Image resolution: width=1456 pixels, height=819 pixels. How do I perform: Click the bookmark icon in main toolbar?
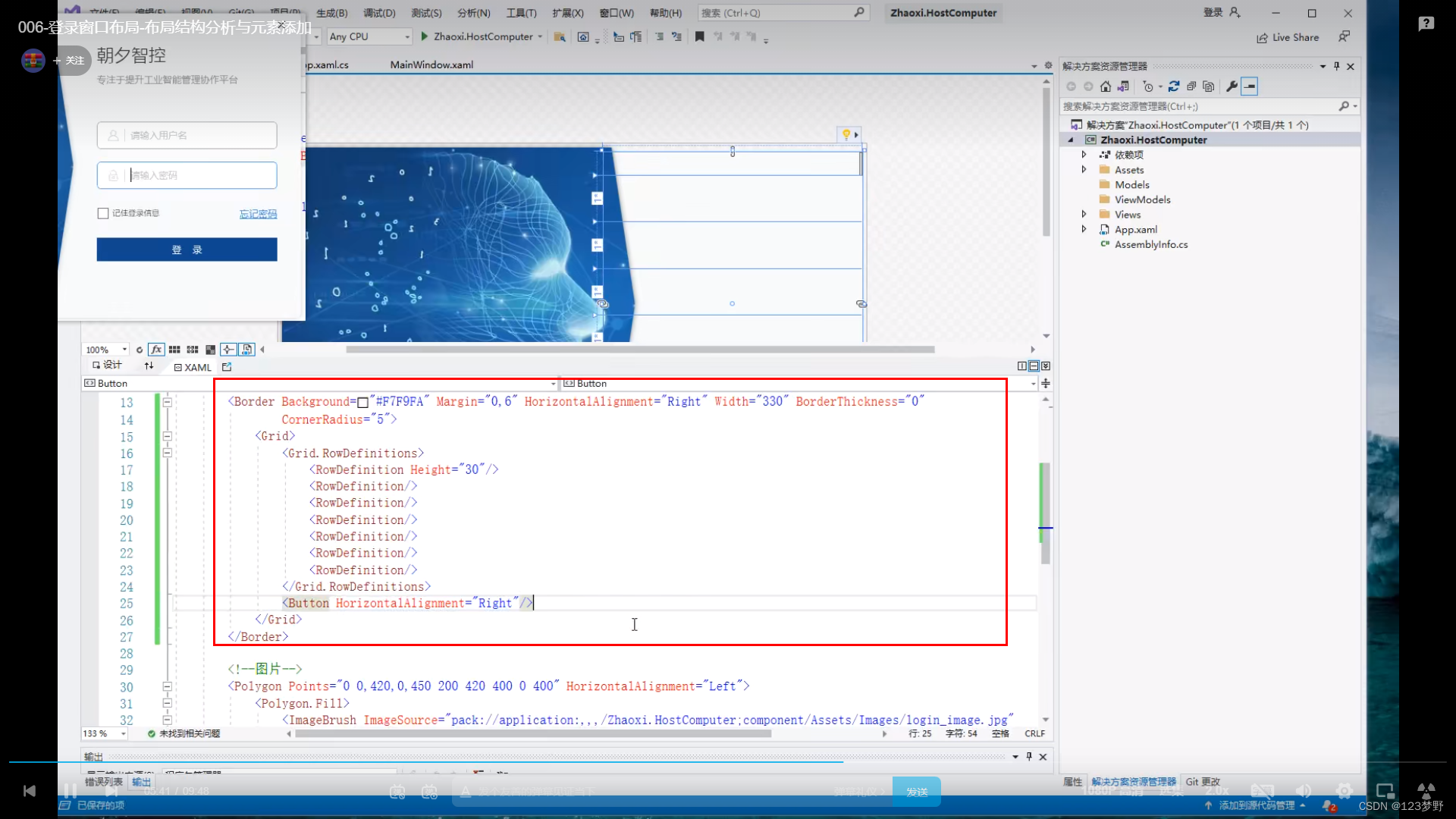[699, 36]
